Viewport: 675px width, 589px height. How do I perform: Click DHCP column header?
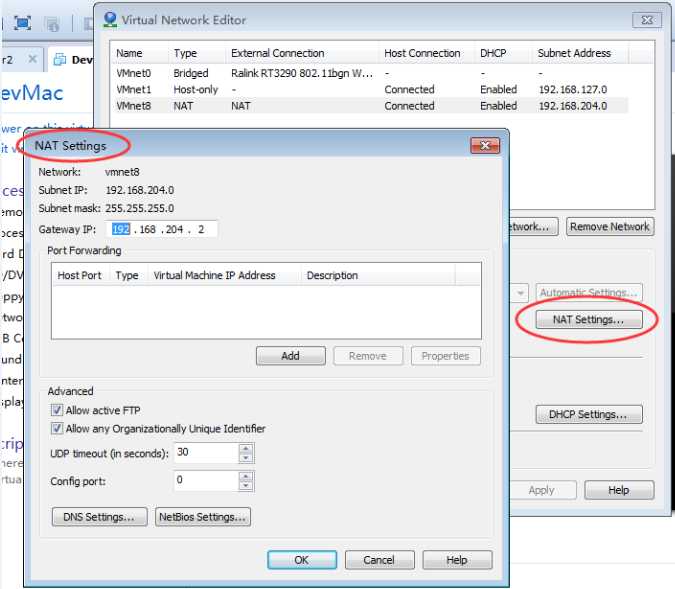tap(504, 53)
